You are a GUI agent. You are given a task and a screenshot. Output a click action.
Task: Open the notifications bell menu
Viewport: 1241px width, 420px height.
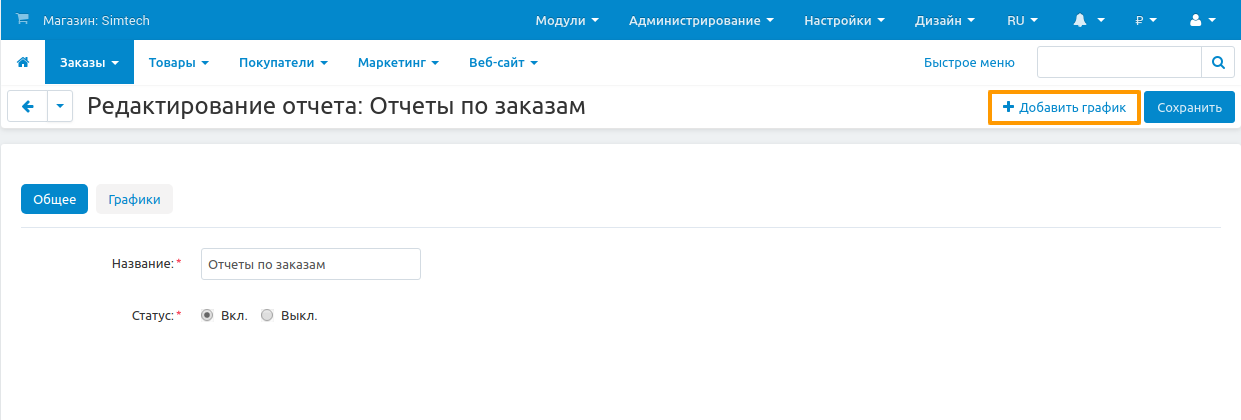[x=1088, y=20]
